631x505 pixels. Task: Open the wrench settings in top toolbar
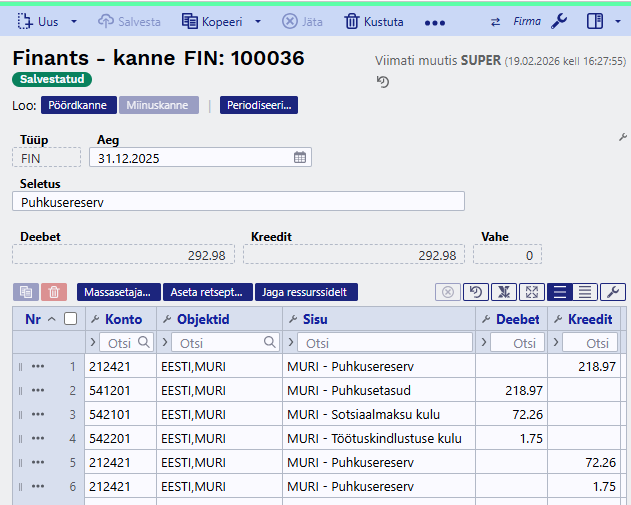560,21
